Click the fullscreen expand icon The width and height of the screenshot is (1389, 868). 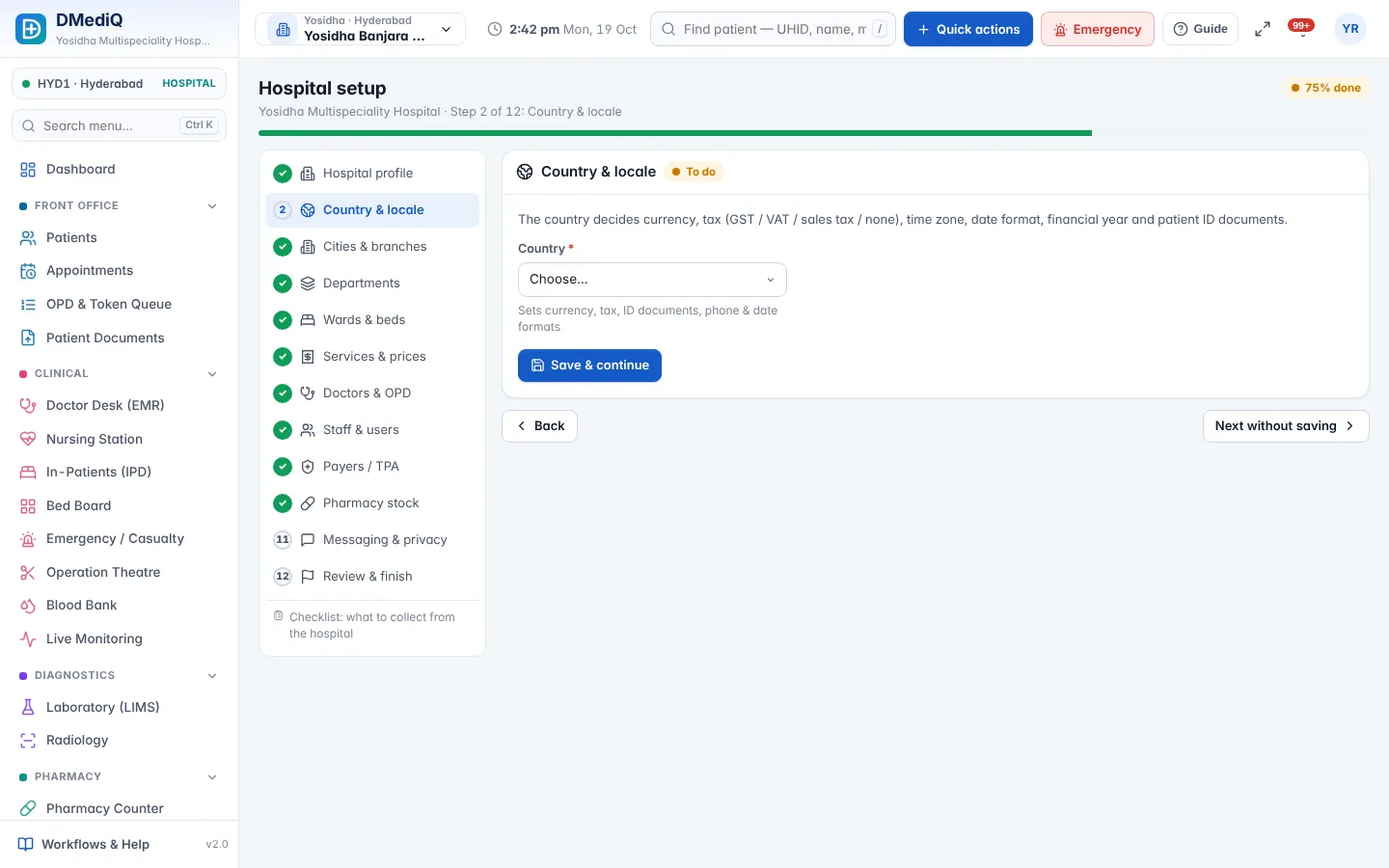(1262, 29)
